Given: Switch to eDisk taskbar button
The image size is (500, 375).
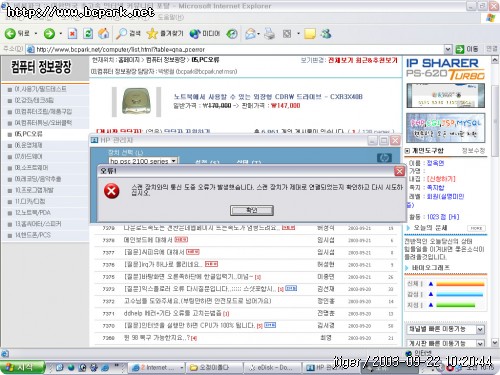Looking at the screenshot, I should tap(273, 367).
